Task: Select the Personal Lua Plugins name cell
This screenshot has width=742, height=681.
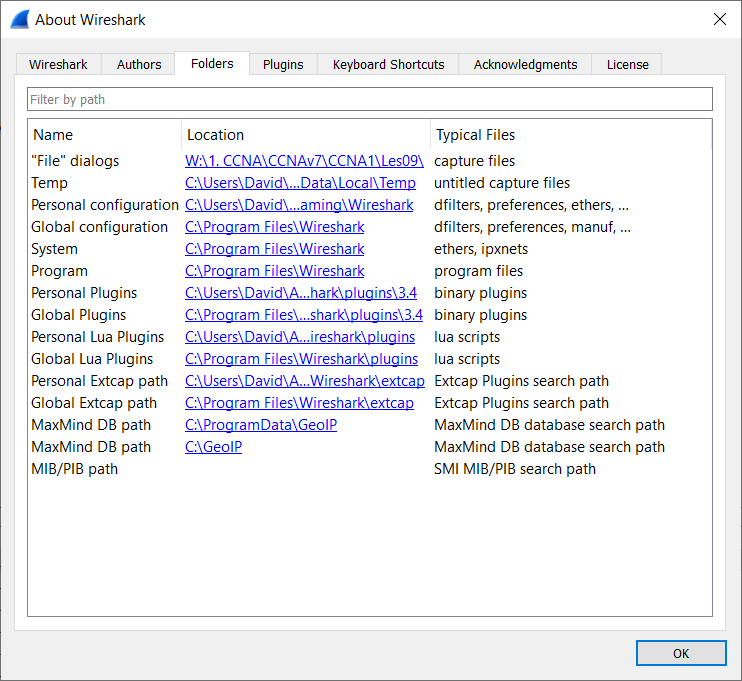Action: [97, 337]
